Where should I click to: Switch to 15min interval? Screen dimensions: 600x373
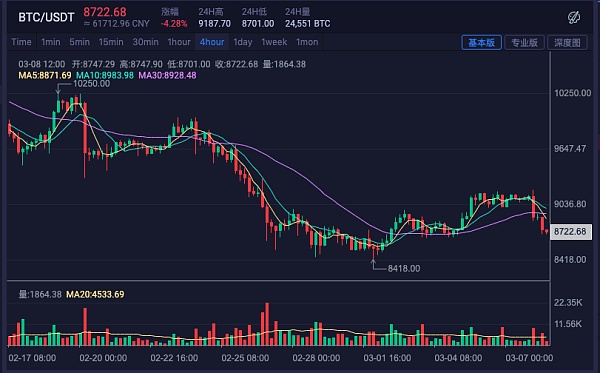point(111,42)
